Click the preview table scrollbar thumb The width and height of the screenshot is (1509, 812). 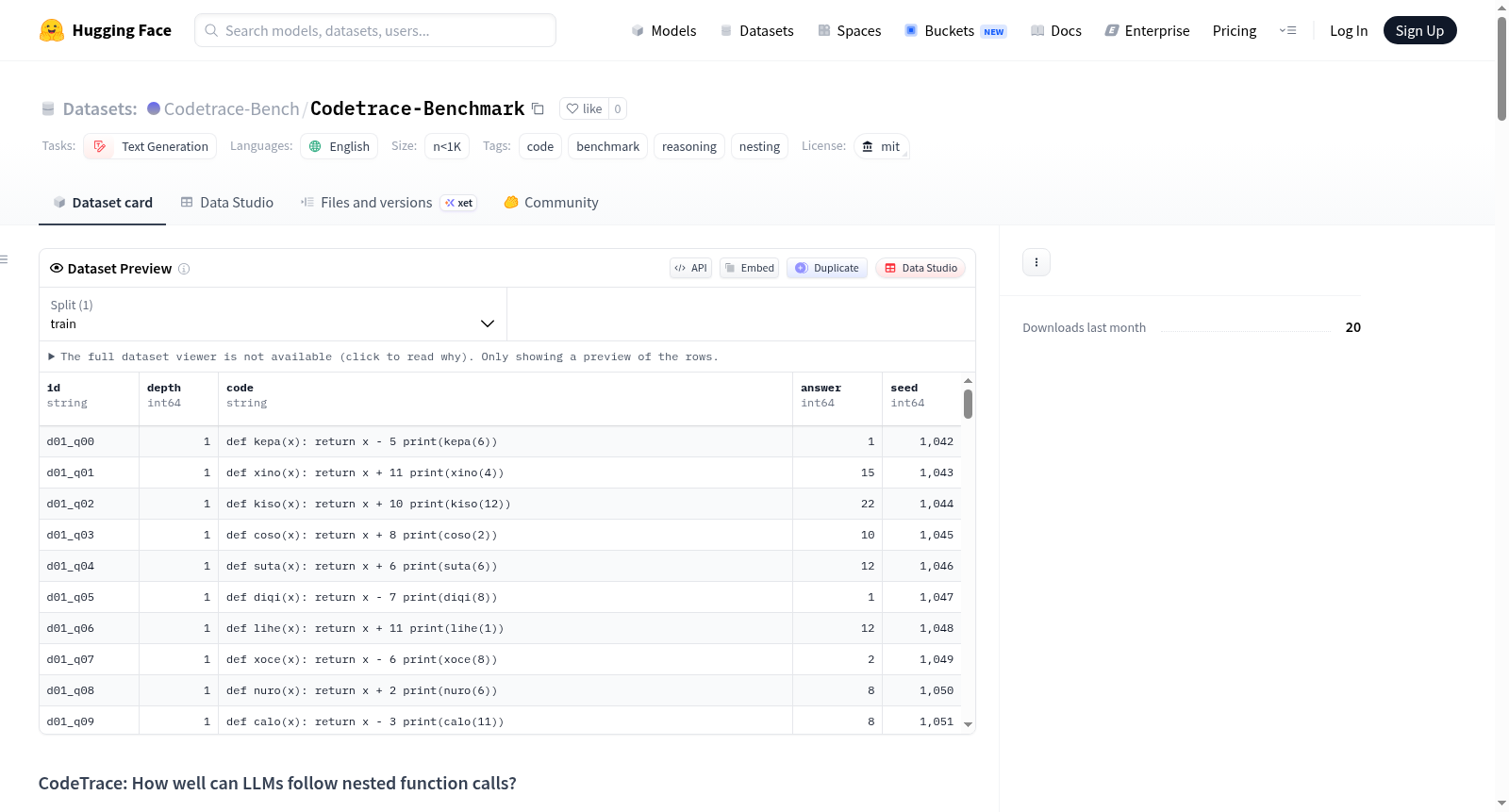coord(968,404)
